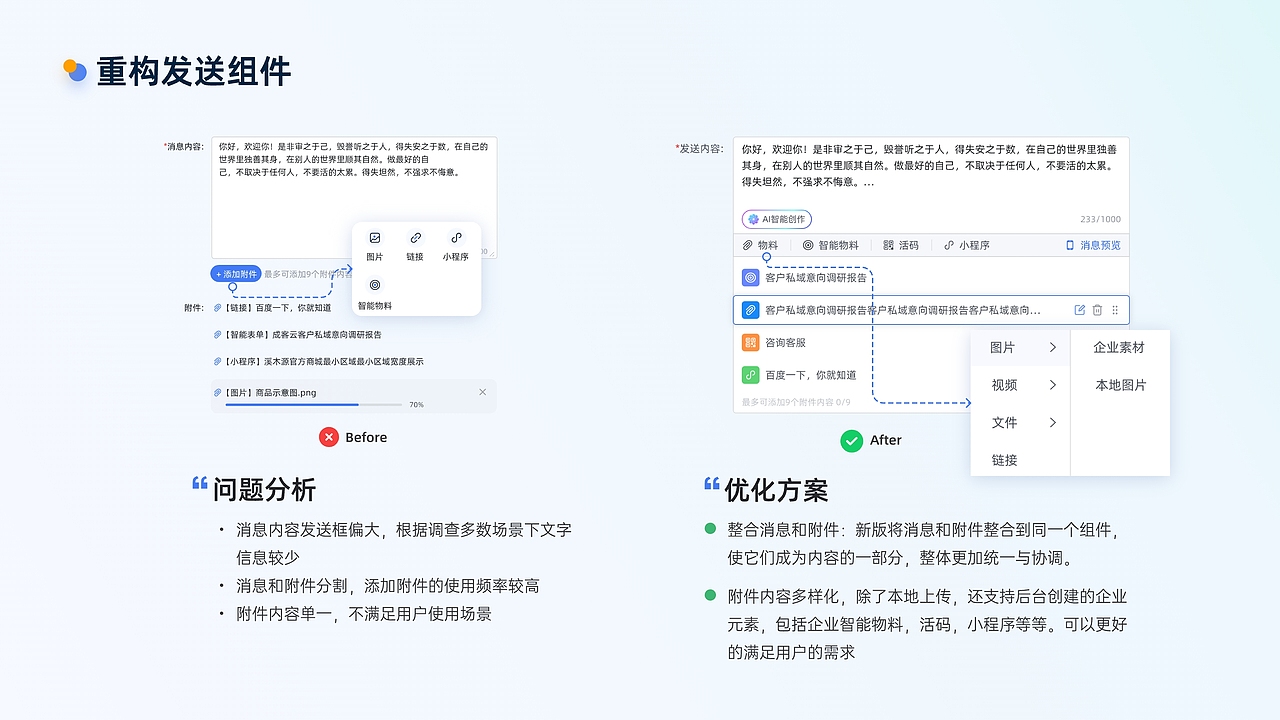Click paperclip icon beside 【智能表单】 attachment
The height and width of the screenshot is (720, 1280).
217,335
